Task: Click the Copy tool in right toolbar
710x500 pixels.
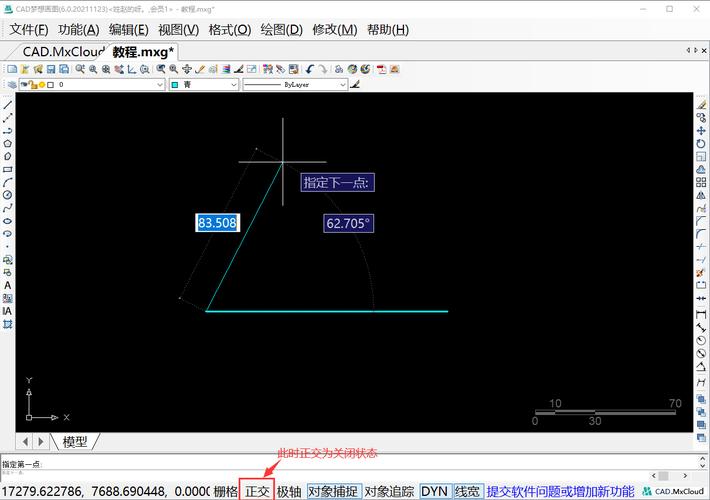Action: tap(701, 118)
